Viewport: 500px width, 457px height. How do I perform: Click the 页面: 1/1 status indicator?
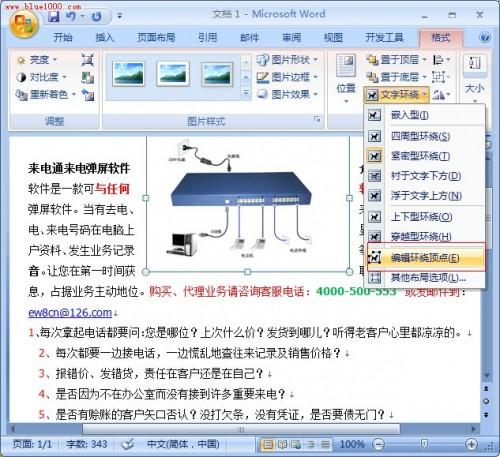(32, 444)
